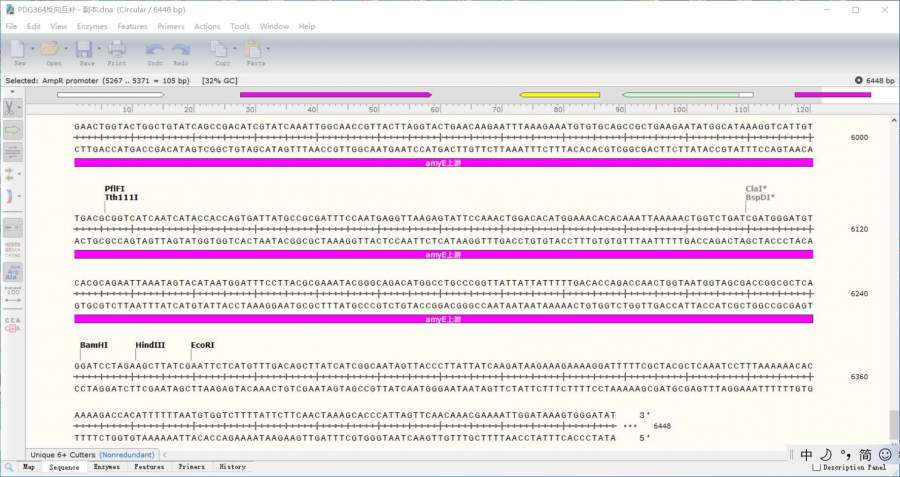Toggle the show enzymes scissors icon
900x477 pixels.
click(x=10, y=107)
